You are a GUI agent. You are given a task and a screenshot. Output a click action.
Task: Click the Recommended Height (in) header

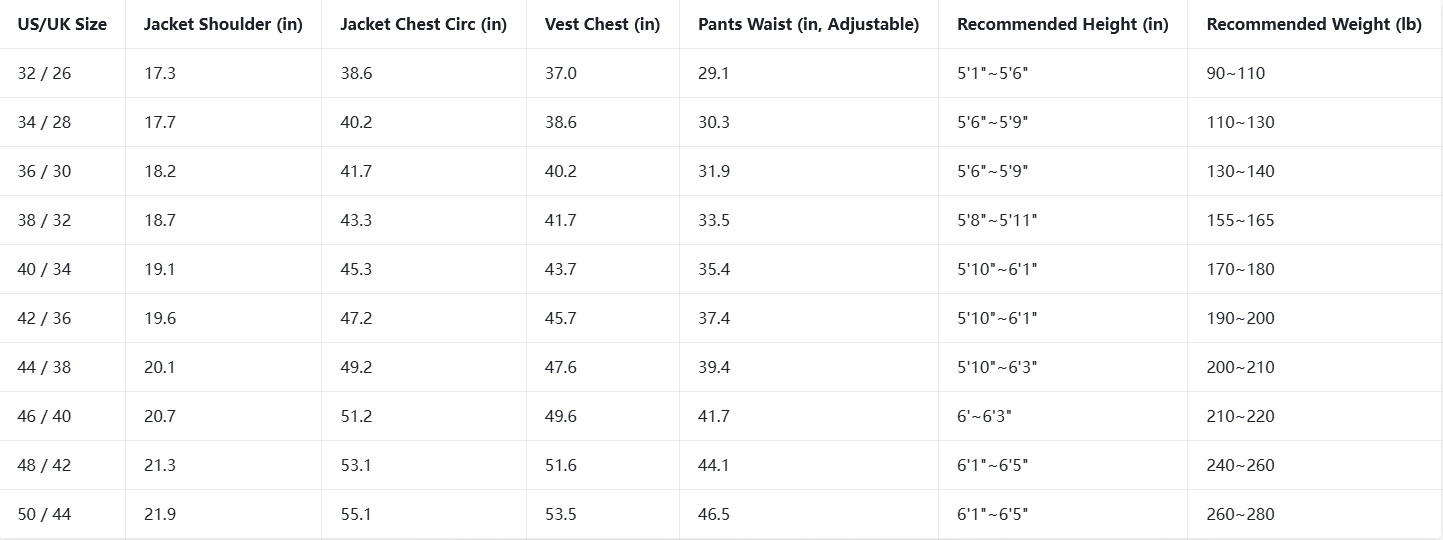point(1063,24)
